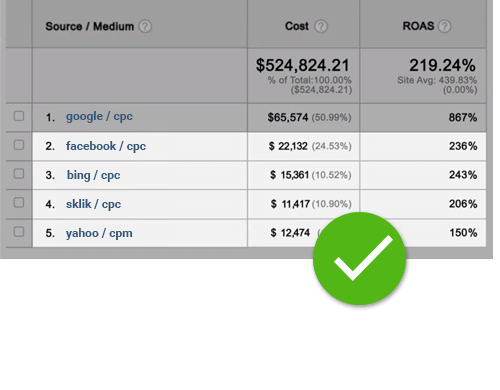The width and height of the screenshot is (500, 390).
Task: Click the green checkmark badge
Action: (359, 258)
